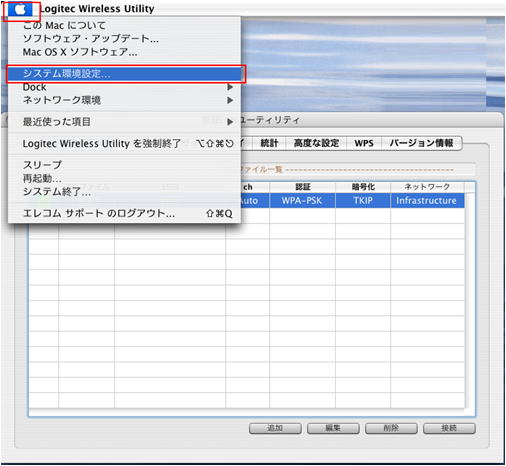Screen dimensions: 506x466
Task: Switch to the 統計 tab
Action: 269,143
